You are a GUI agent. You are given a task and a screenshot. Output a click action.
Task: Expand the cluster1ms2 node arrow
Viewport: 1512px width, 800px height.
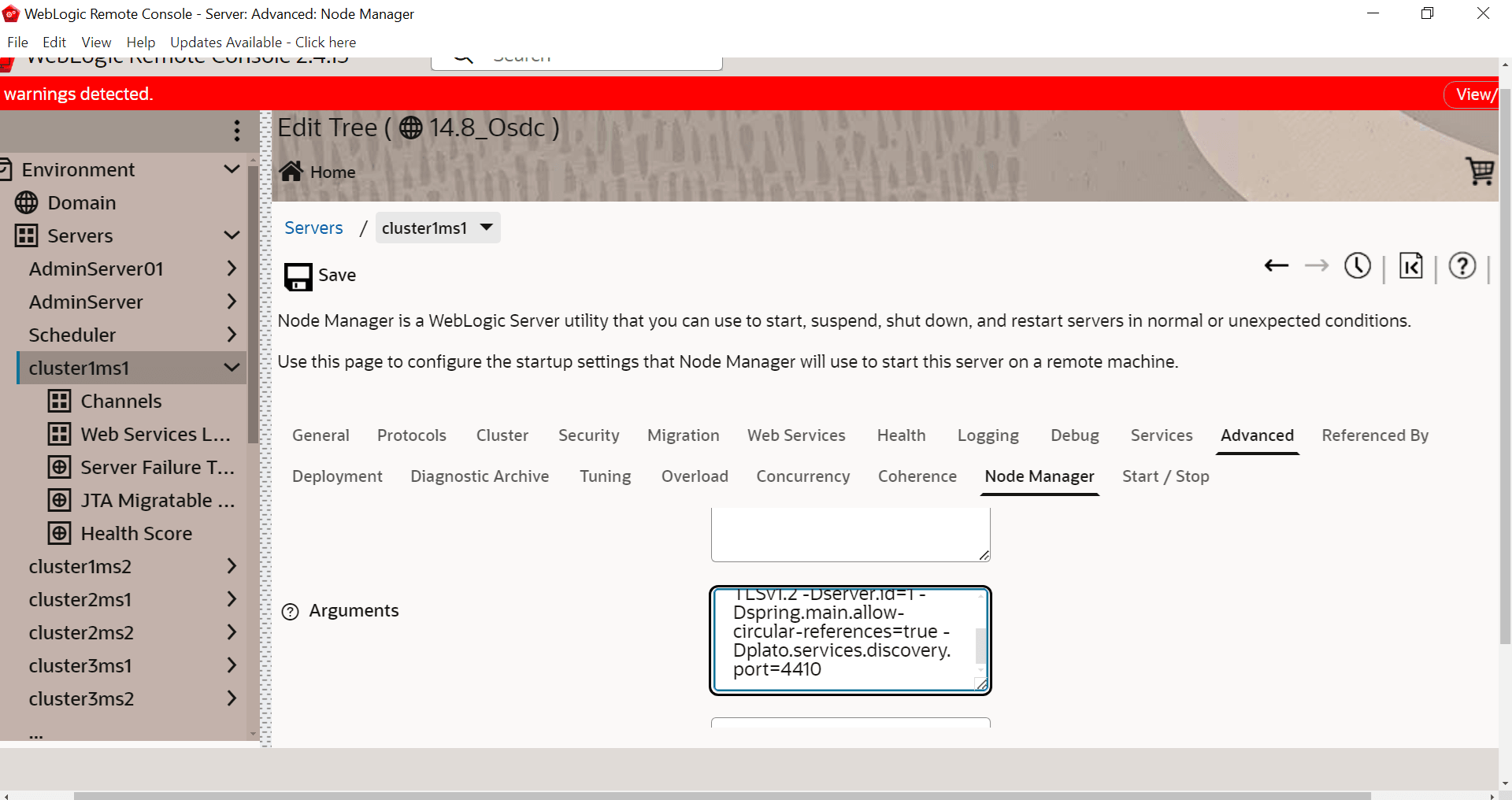coord(232,566)
